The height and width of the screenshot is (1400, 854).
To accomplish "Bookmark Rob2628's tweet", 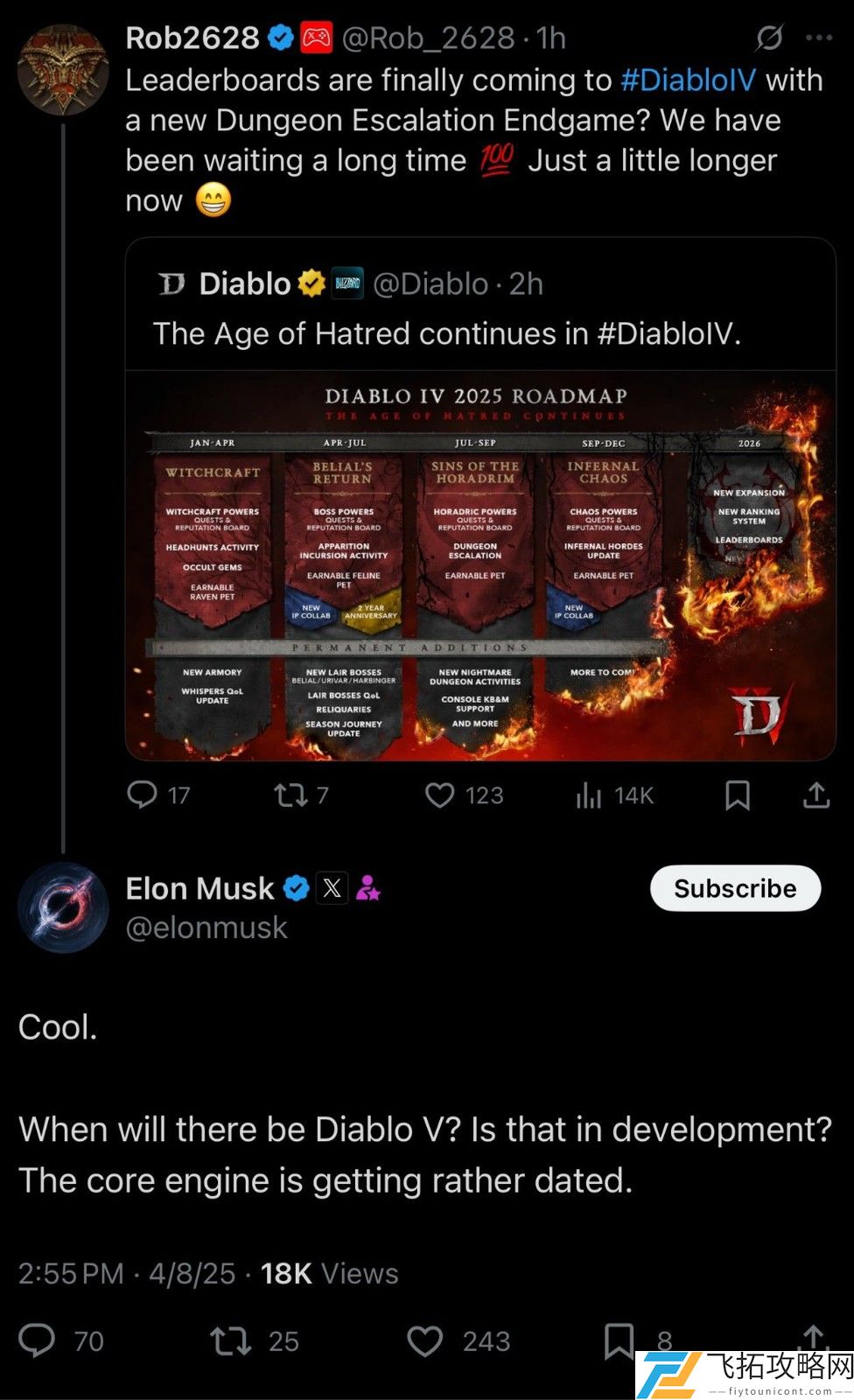I will pos(738,795).
